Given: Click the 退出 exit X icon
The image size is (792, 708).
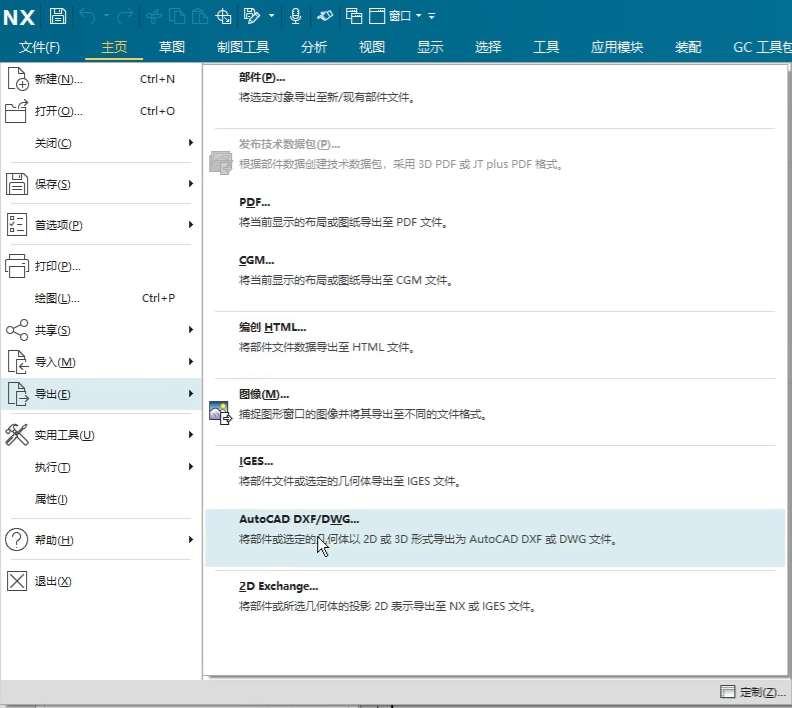Looking at the screenshot, I should [x=17, y=581].
